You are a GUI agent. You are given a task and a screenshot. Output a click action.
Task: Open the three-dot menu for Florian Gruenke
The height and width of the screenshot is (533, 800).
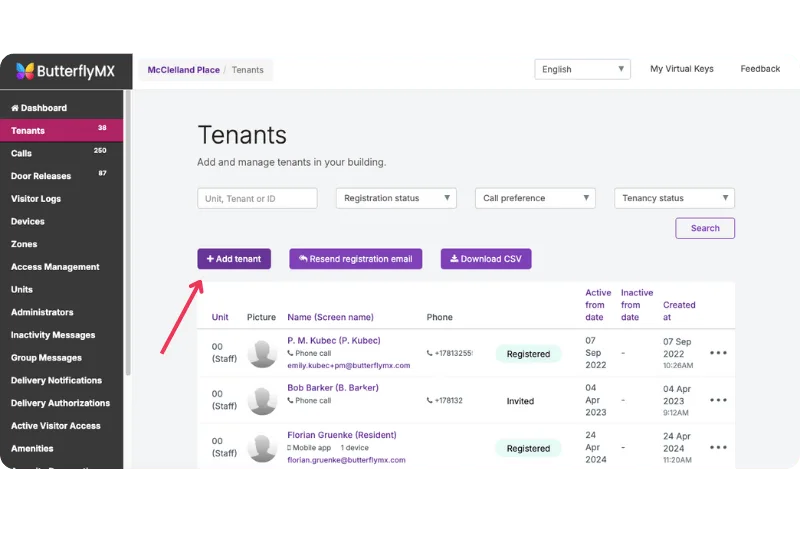718,447
